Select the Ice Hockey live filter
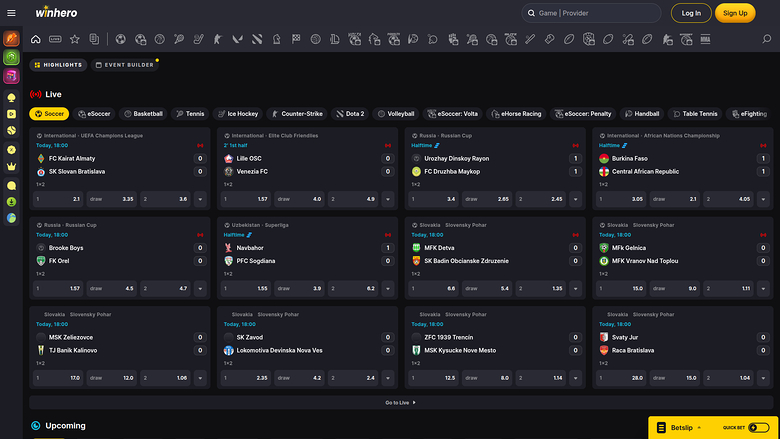 [x=236, y=114]
